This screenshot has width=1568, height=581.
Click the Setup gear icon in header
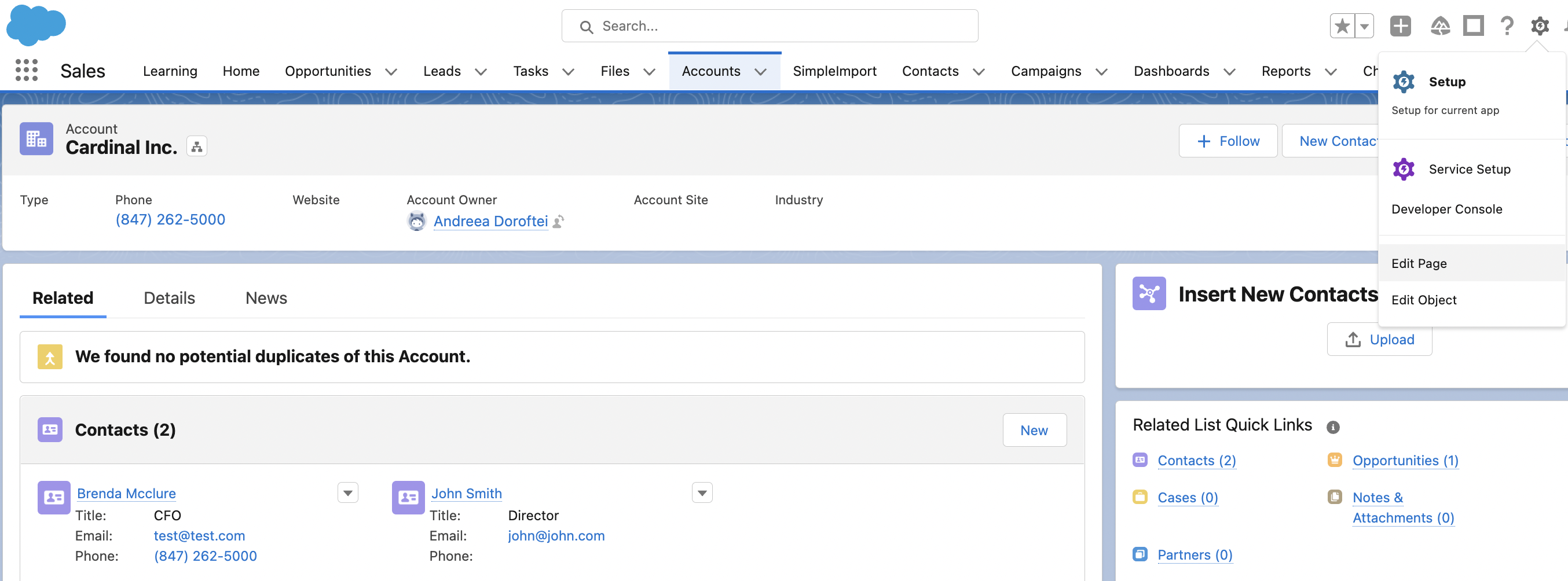1540,25
